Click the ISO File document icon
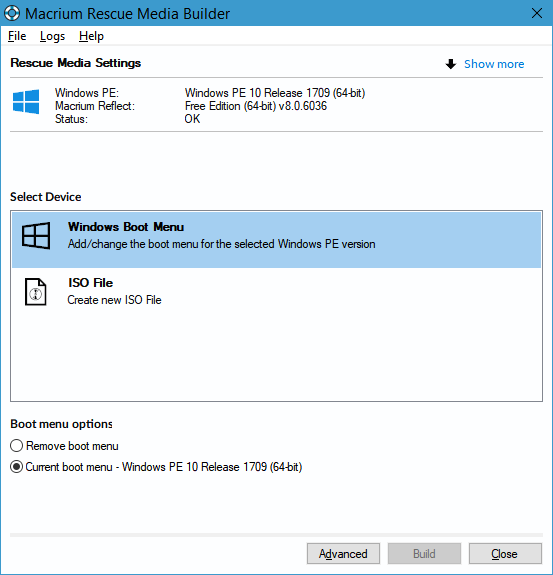The width and height of the screenshot is (553, 575). [x=36, y=292]
